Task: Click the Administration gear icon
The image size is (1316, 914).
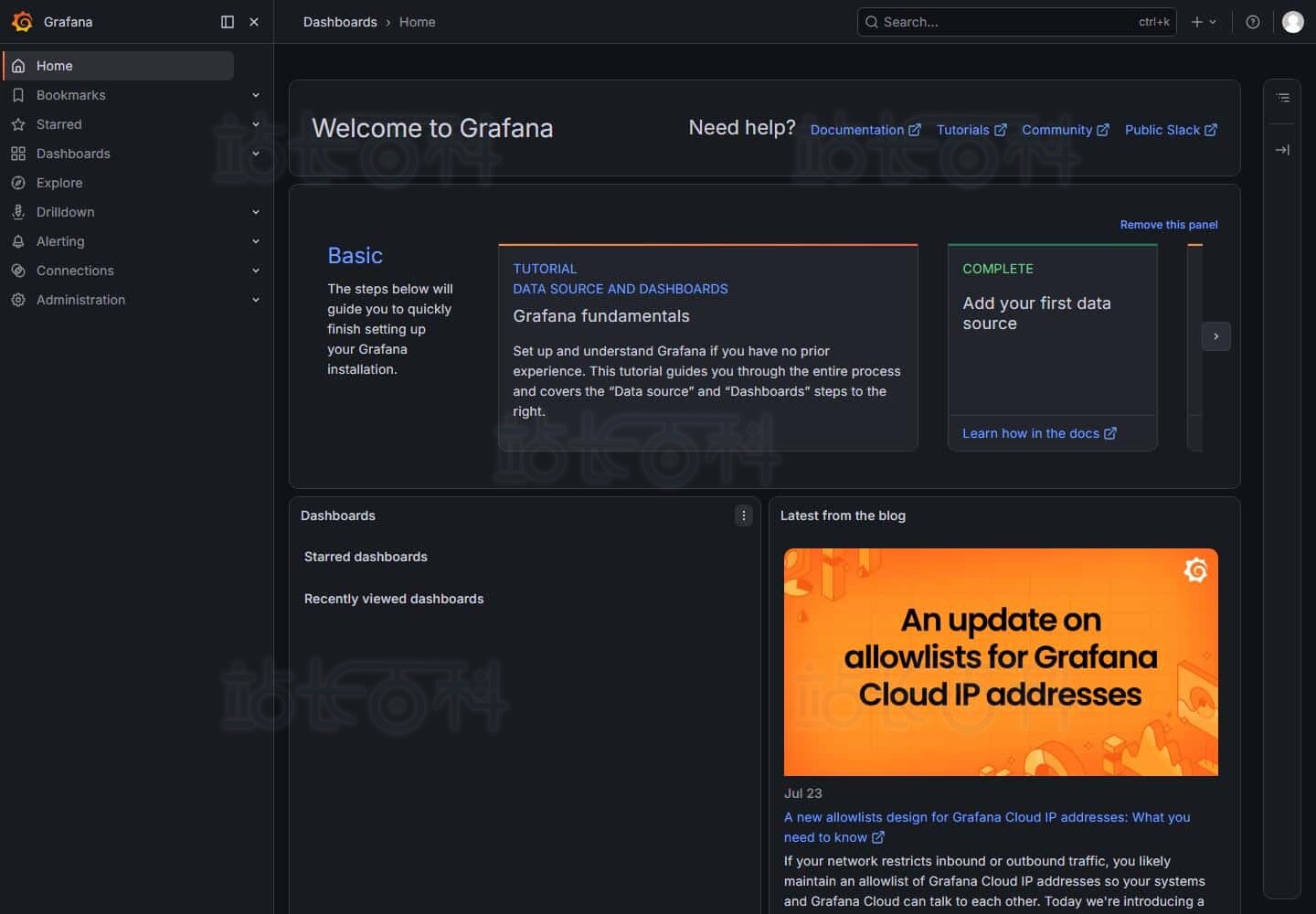Action: click(18, 300)
